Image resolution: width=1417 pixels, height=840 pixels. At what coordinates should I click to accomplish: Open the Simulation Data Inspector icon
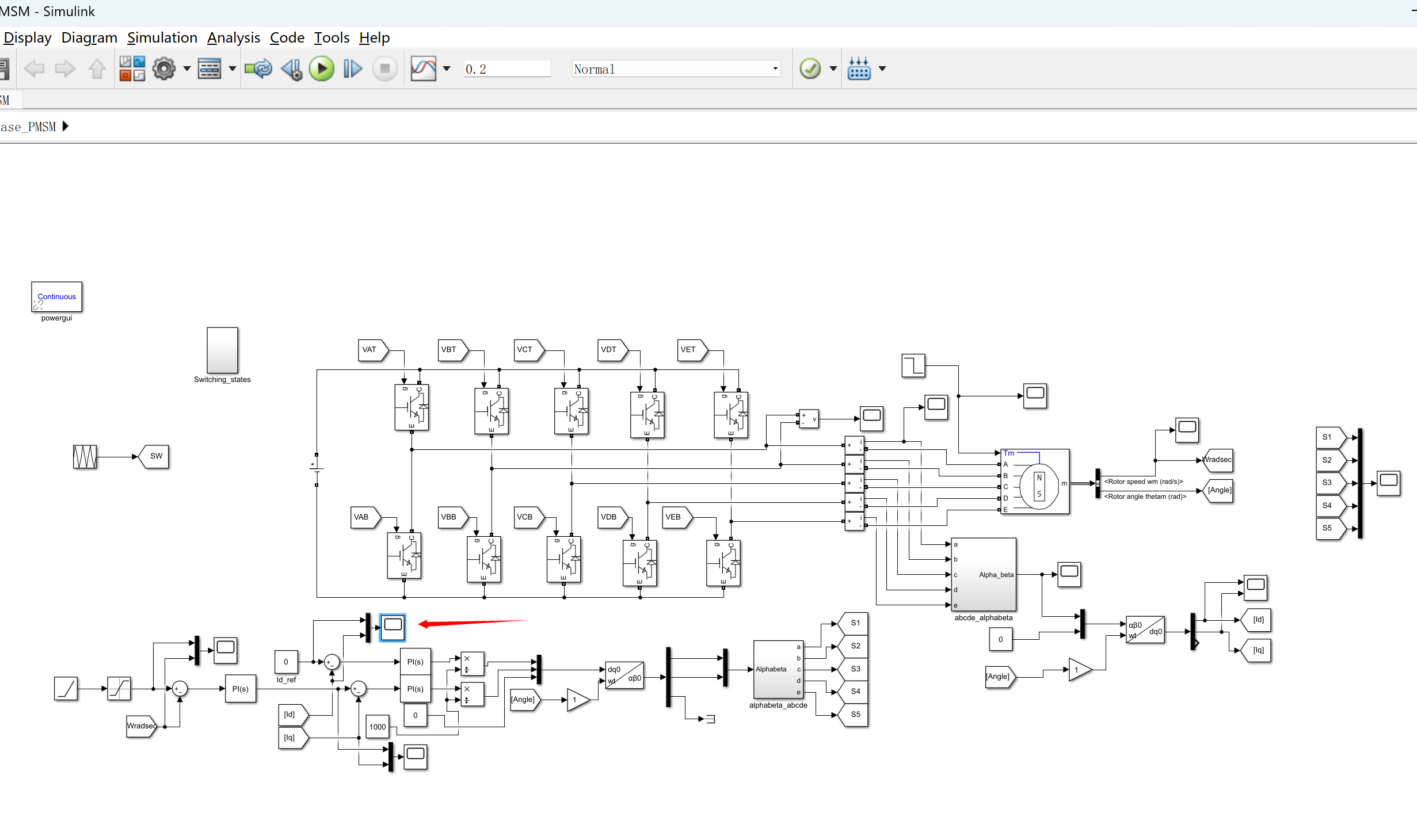tap(424, 69)
